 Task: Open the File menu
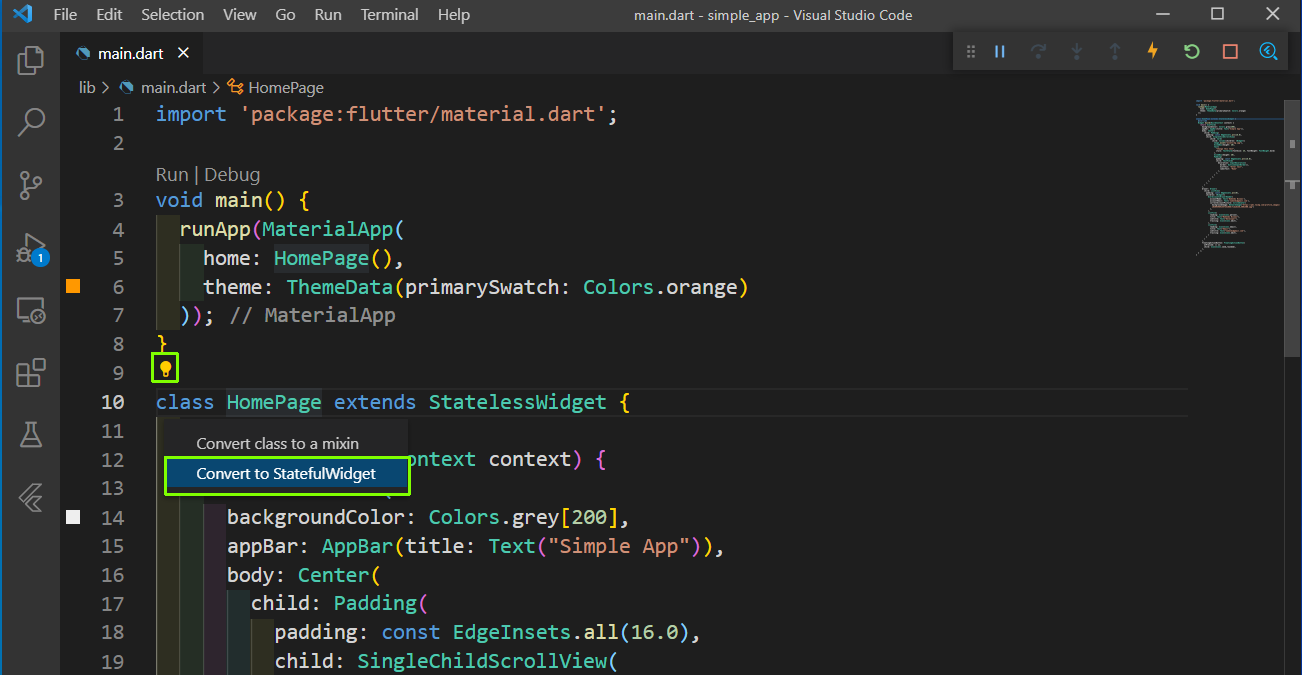[x=64, y=15]
